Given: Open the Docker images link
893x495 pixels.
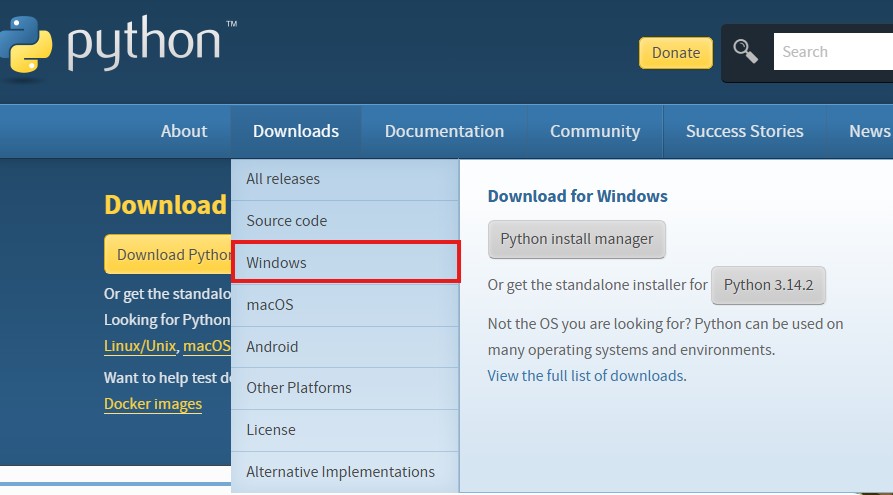Looking at the screenshot, I should click(x=153, y=404).
